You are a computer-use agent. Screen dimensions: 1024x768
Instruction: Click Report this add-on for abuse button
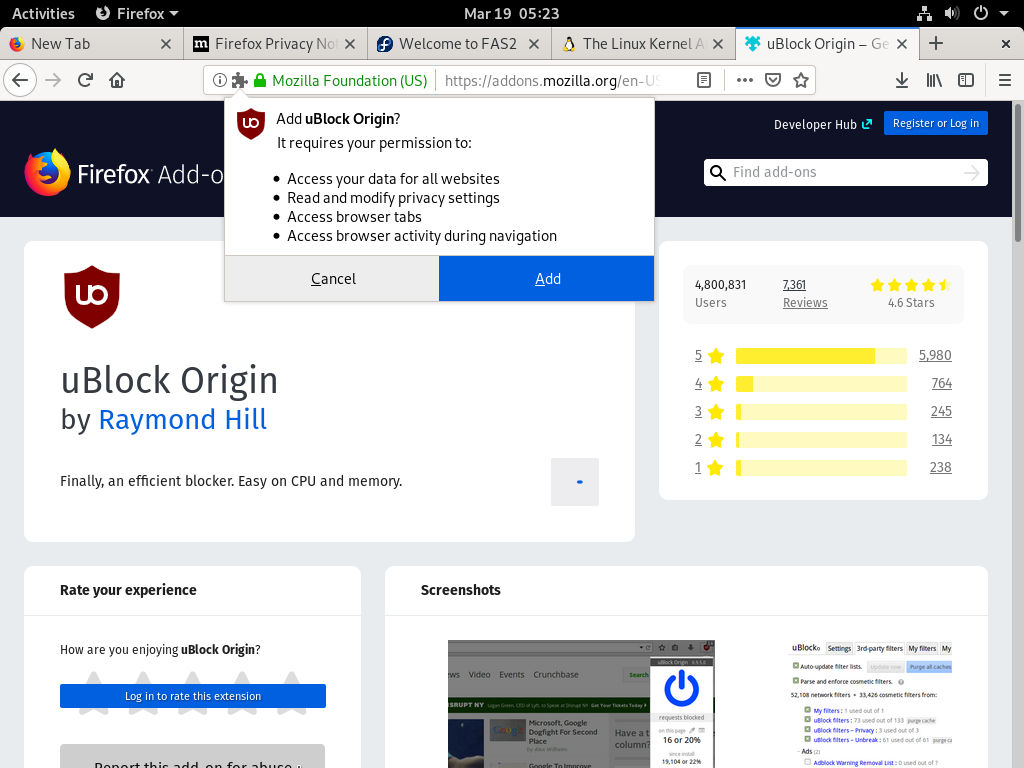193,758
